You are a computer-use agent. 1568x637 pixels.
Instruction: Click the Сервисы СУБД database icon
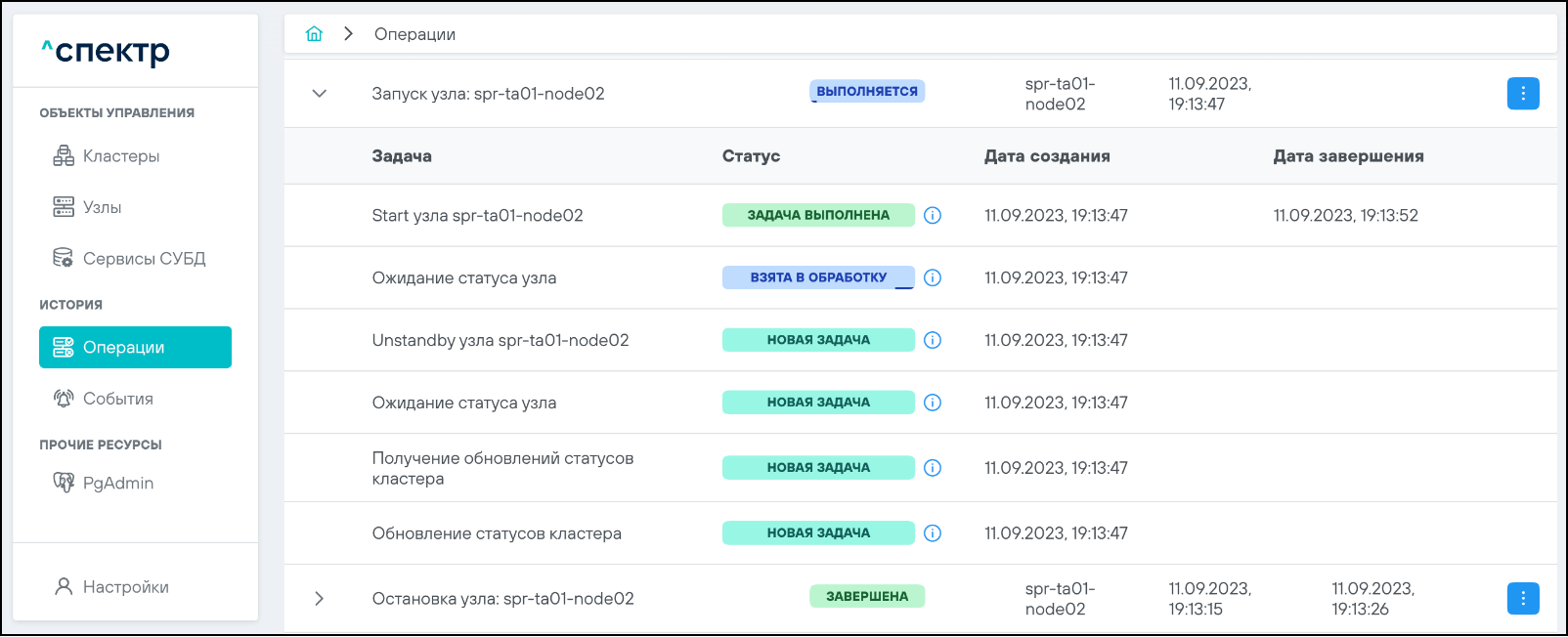pos(63,258)
